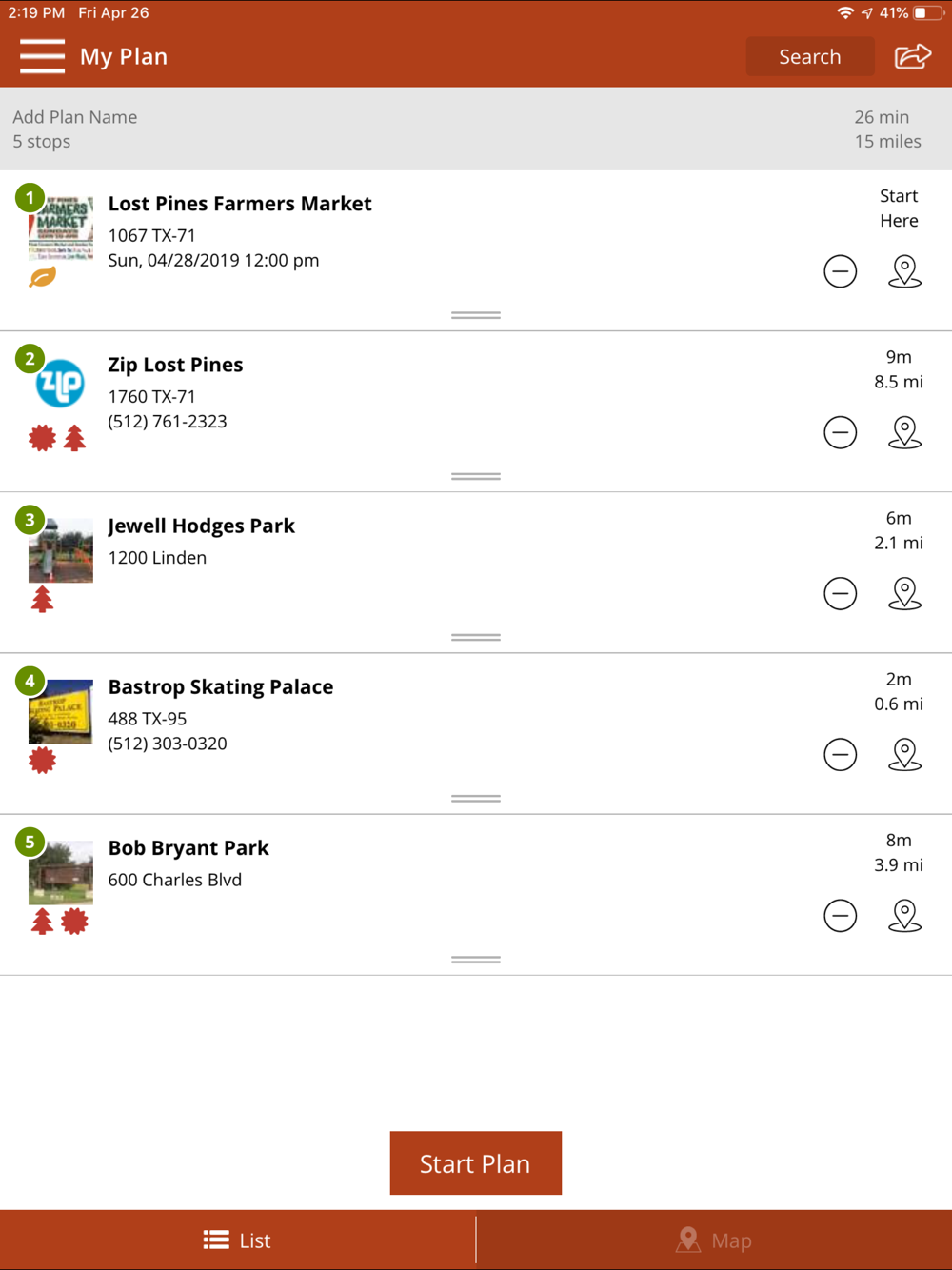This screenshot has height=1270, width=952.
Task: Grab reorder handle under Farmers Market
Action: point(476,315)
